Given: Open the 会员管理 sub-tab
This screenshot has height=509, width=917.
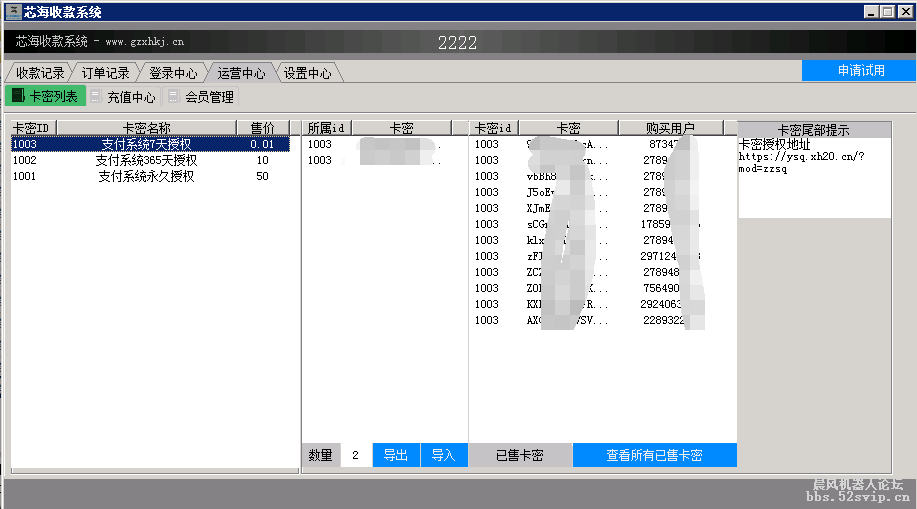Looking at the screenshot, I should pyautogui.click(x=202, y=97).
